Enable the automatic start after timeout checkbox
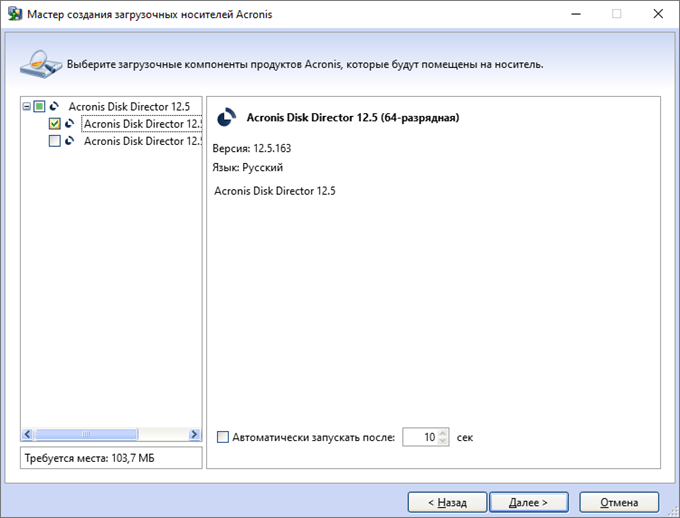Image resolution: width=680 pixels, height=518 pixels. [x=222, y=437]
